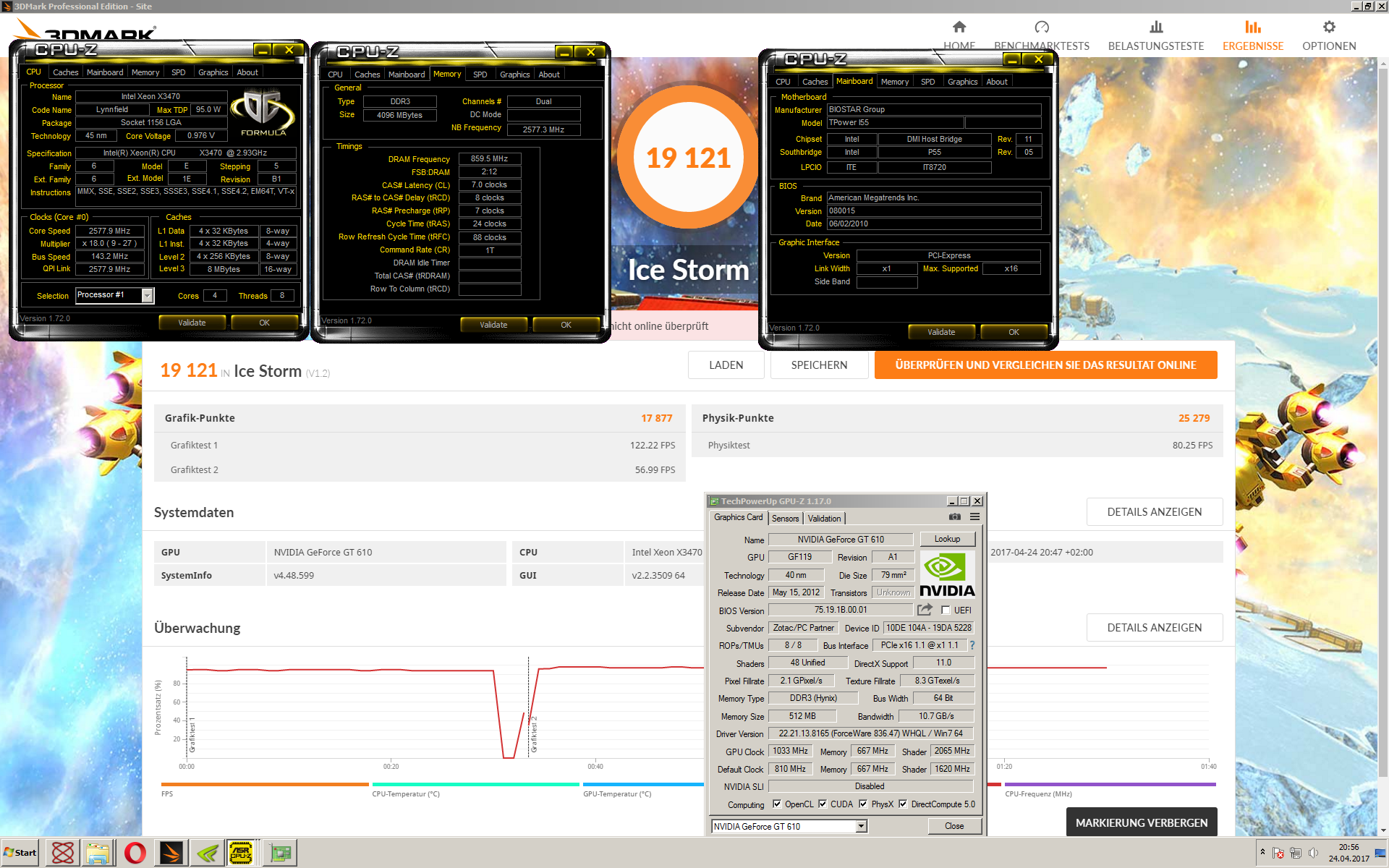The image size is (1389, 868).
Task: Open the Optionen gear icon
Action: coord(1329,27)
